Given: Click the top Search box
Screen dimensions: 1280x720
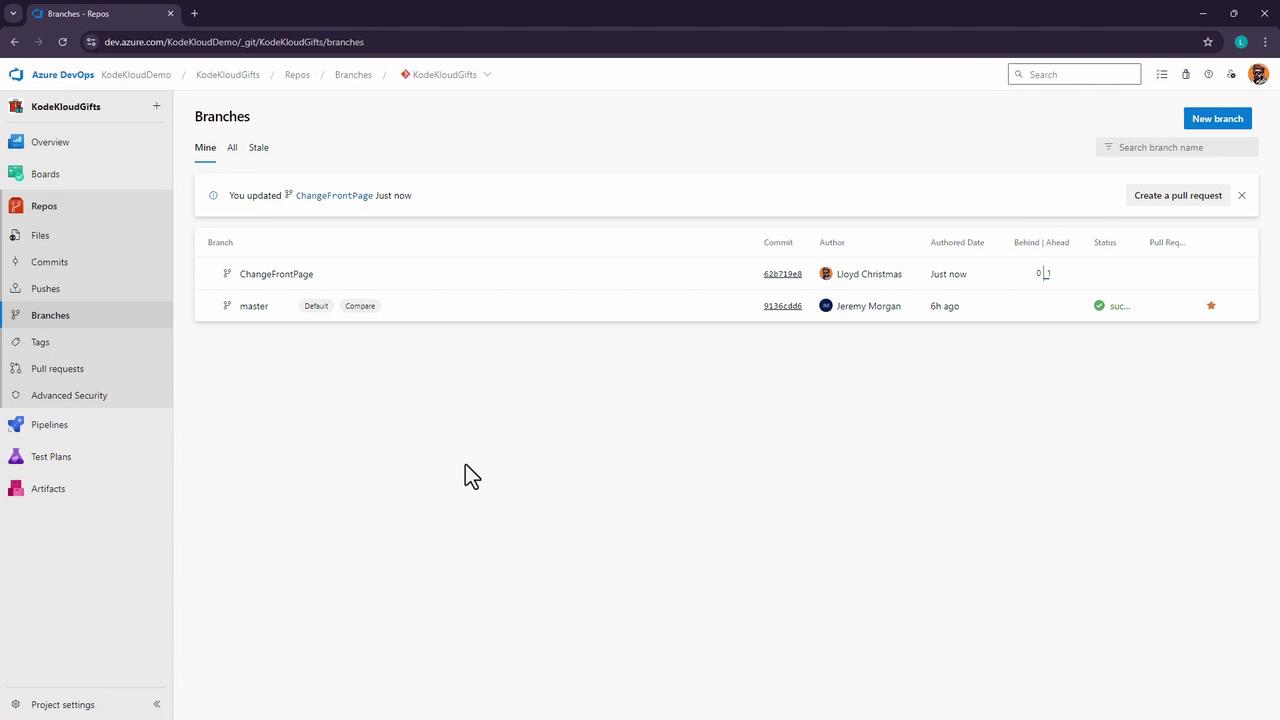Looking at the screenshot, I should [x=1074, y=74].
